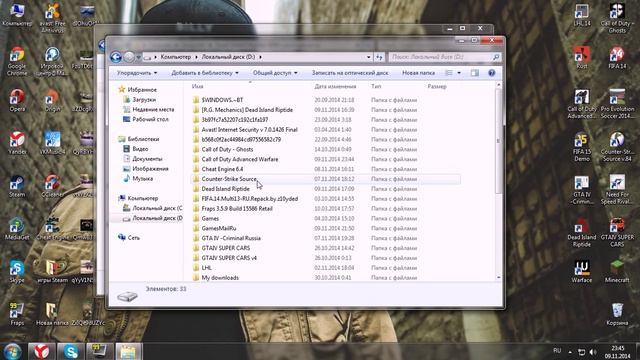Select the Opera desktop icon
The width and height of the screenshot is (640, 360).
point(17,101)
